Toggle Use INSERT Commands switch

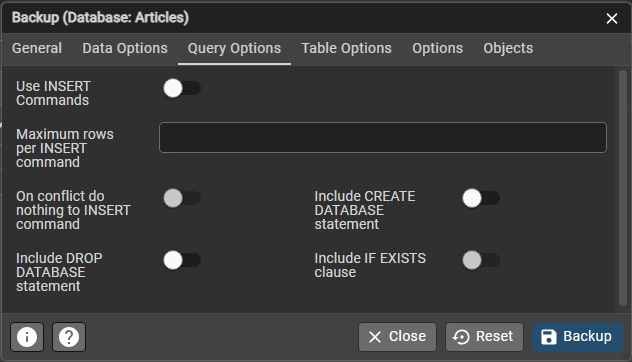(x=182, y=88)
